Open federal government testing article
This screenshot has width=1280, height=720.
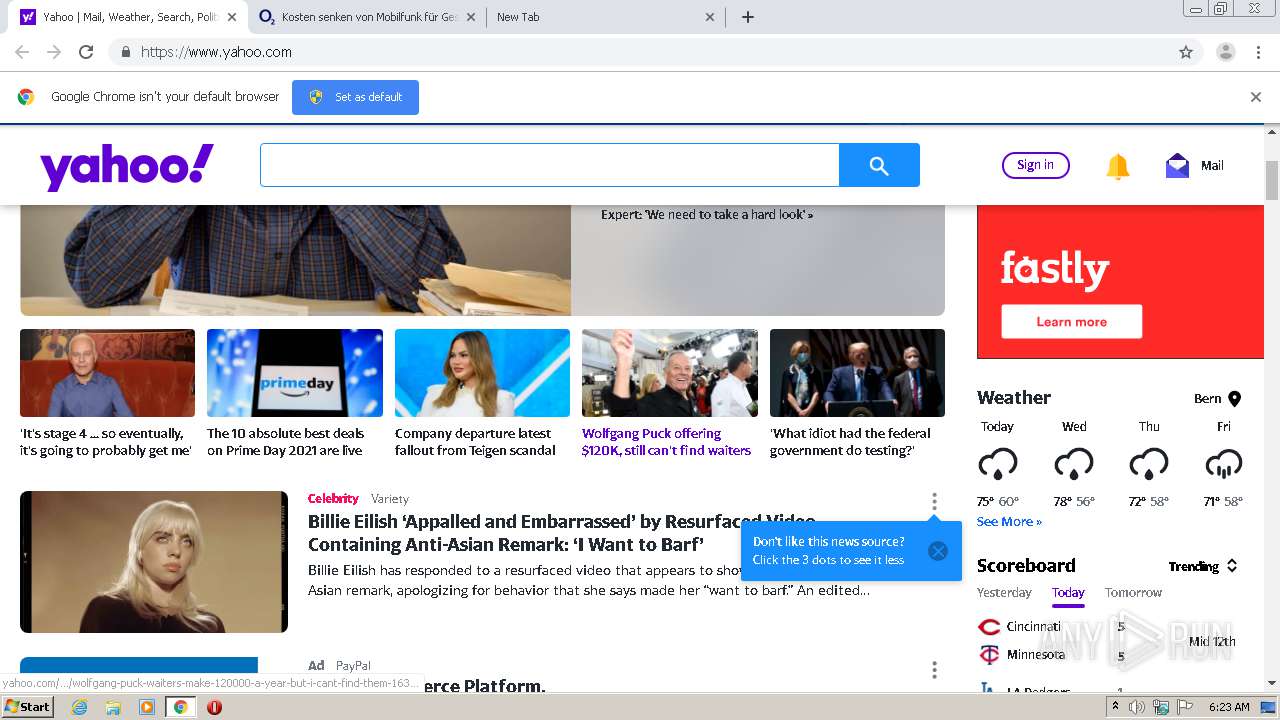(850, 442)
